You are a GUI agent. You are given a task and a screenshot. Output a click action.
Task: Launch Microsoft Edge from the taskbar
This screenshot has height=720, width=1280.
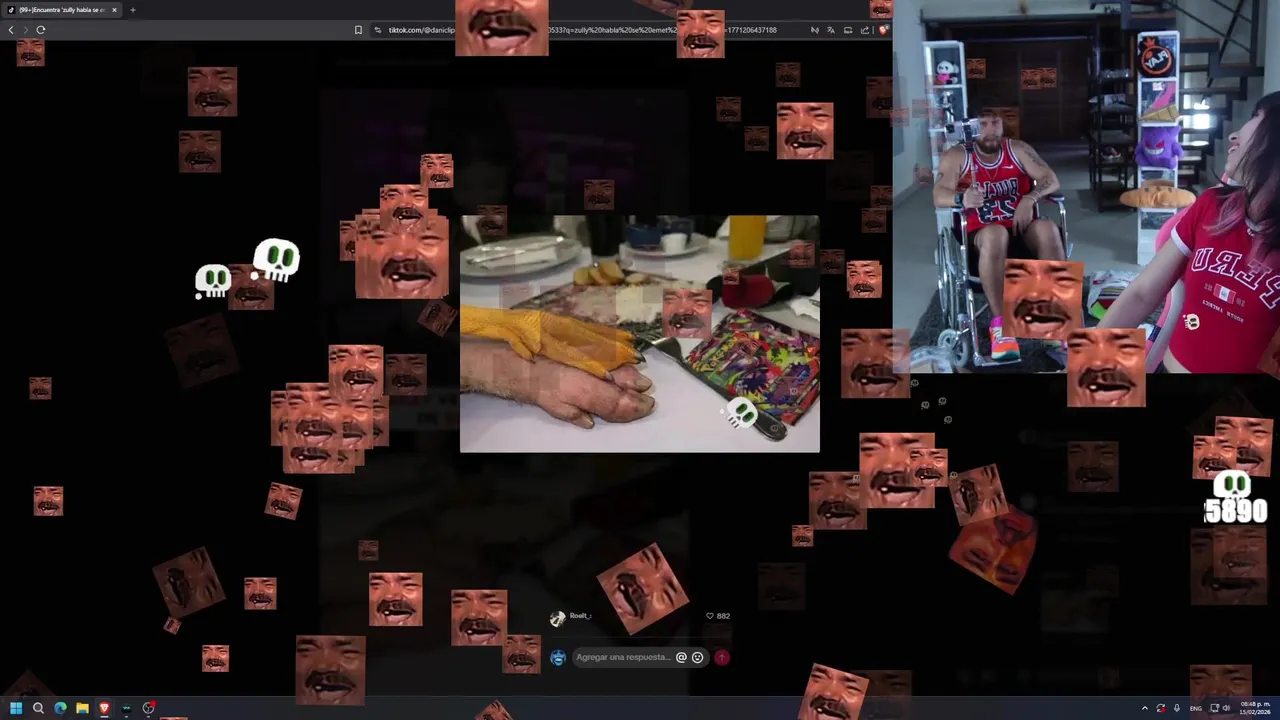tap(60, 708)
